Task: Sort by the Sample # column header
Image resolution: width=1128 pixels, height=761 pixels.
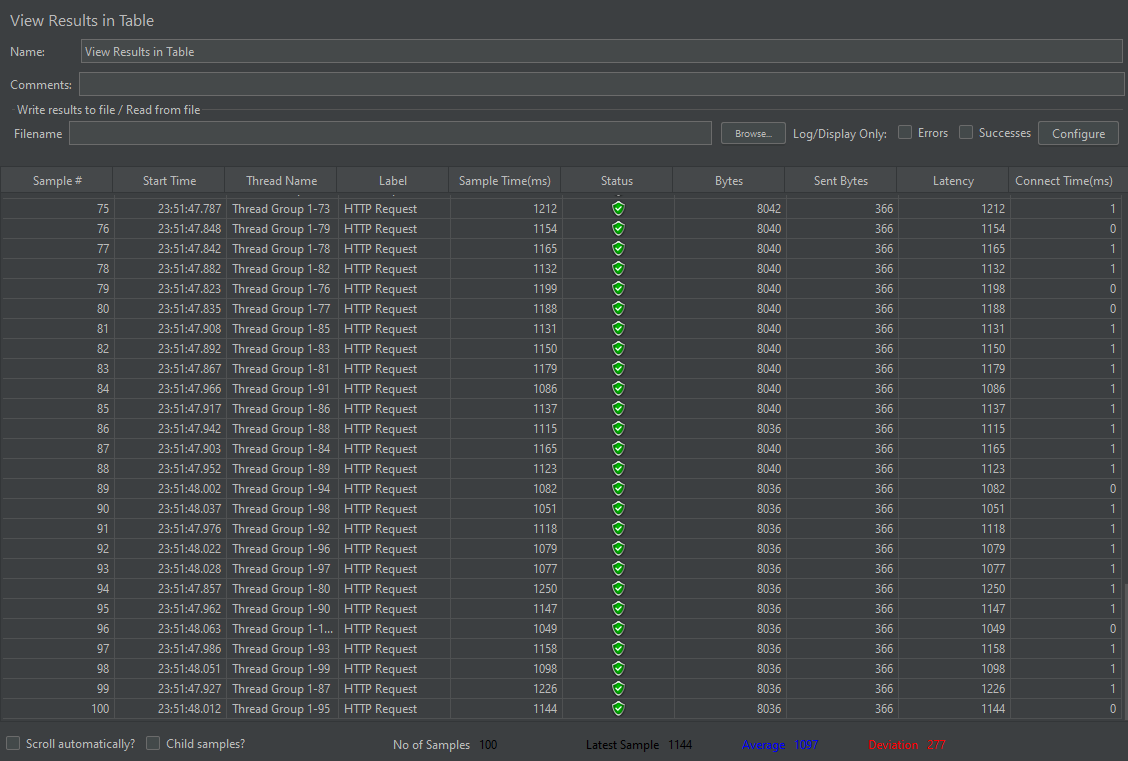Action: click(x=57, y=181)
